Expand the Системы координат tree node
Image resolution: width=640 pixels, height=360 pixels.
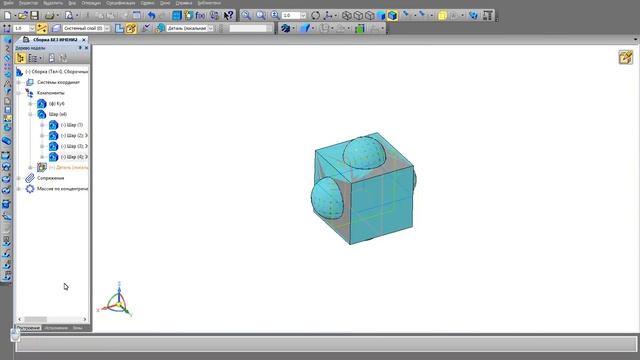tap(18, 82)
